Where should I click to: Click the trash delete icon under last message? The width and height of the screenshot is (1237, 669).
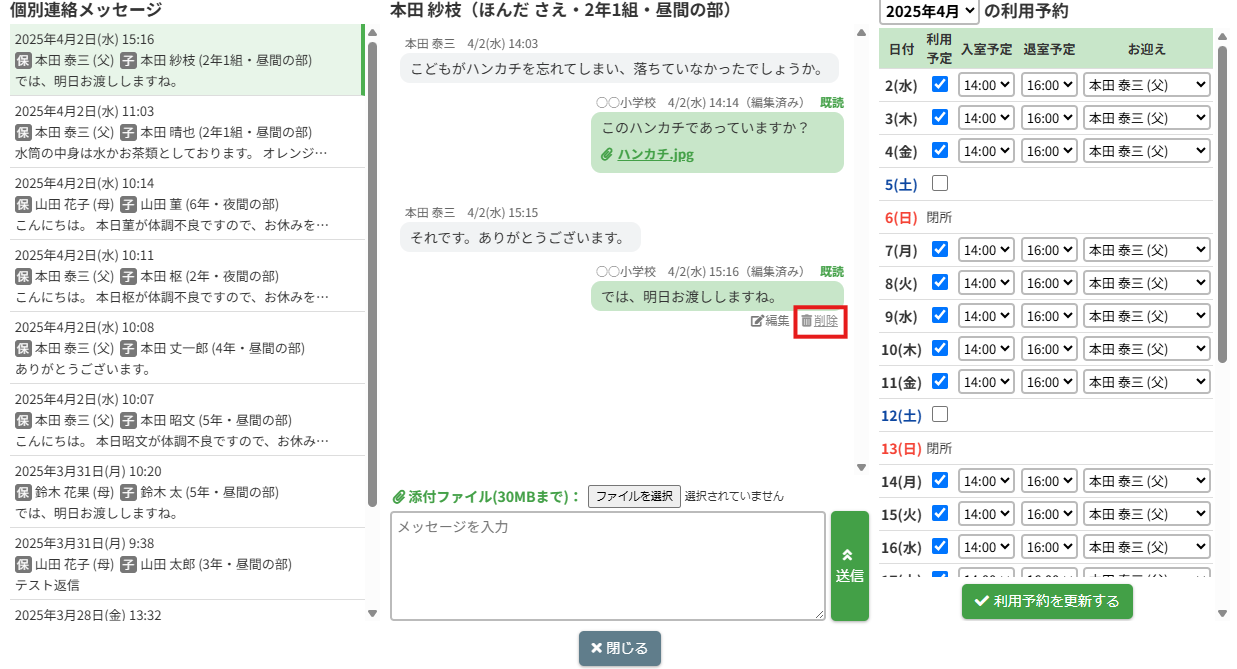[807, 321]
